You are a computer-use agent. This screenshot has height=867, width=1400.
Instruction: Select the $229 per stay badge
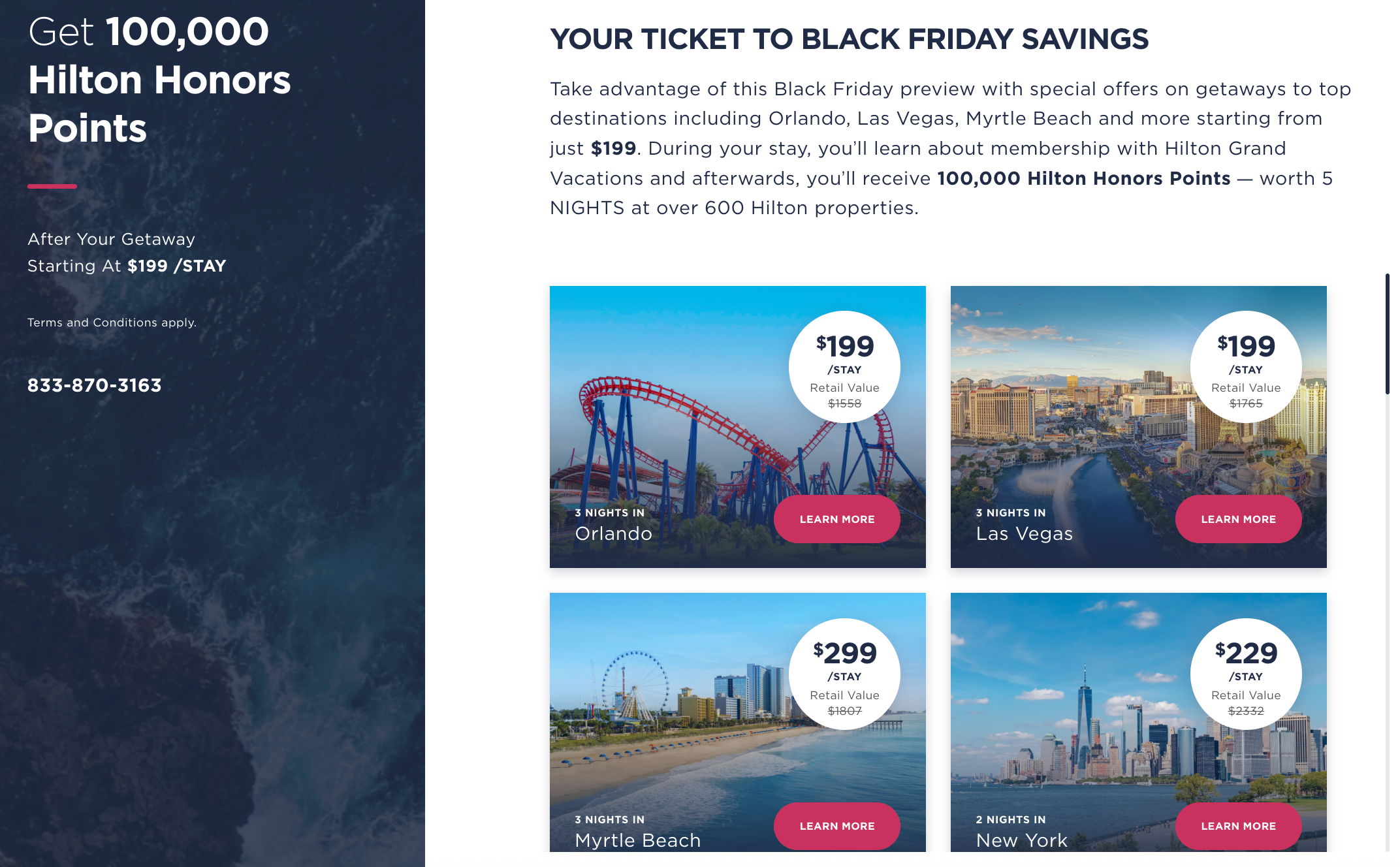(1246, 674)
